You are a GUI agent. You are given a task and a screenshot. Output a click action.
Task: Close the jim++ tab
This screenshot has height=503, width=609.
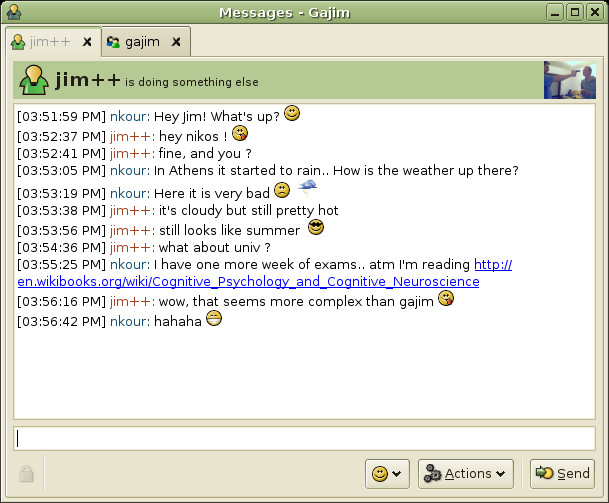click(x=87, y=42)
